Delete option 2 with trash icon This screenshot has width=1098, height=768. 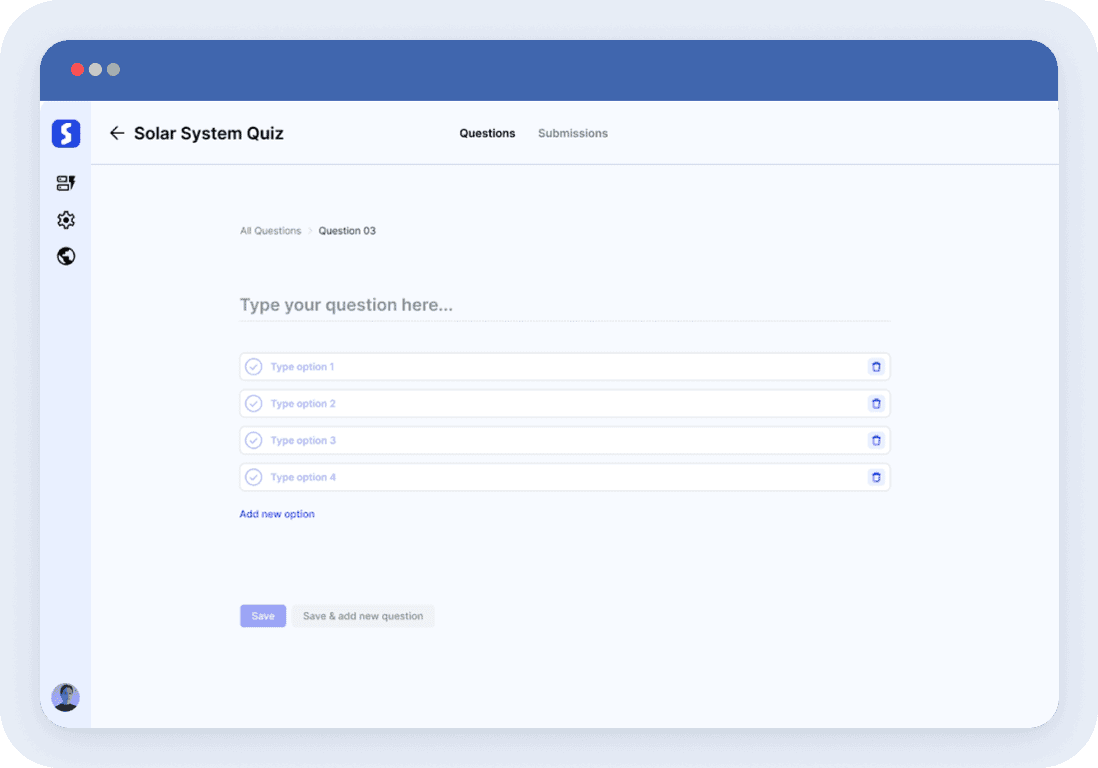[876, 404]
